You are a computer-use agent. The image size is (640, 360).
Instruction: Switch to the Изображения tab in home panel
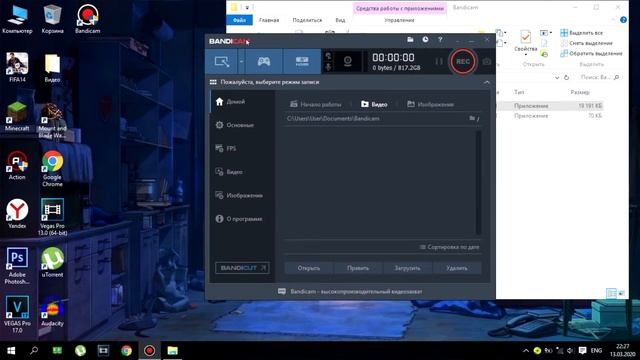pyautogui.click(x=430, y=104)
